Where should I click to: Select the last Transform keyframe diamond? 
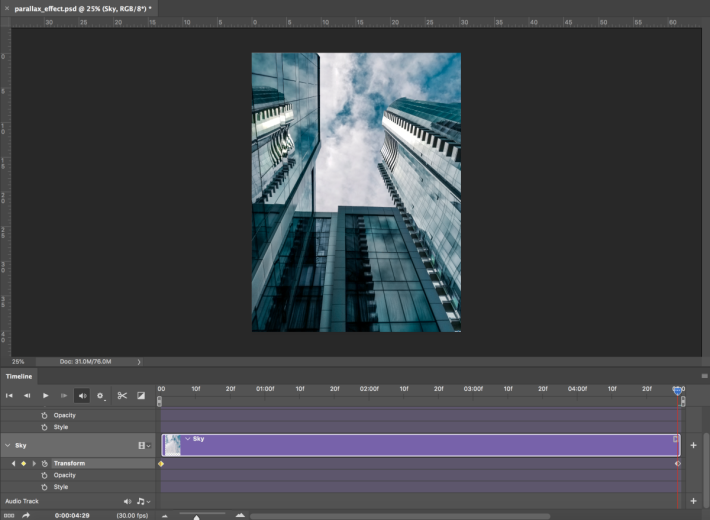tap(678, 463)
